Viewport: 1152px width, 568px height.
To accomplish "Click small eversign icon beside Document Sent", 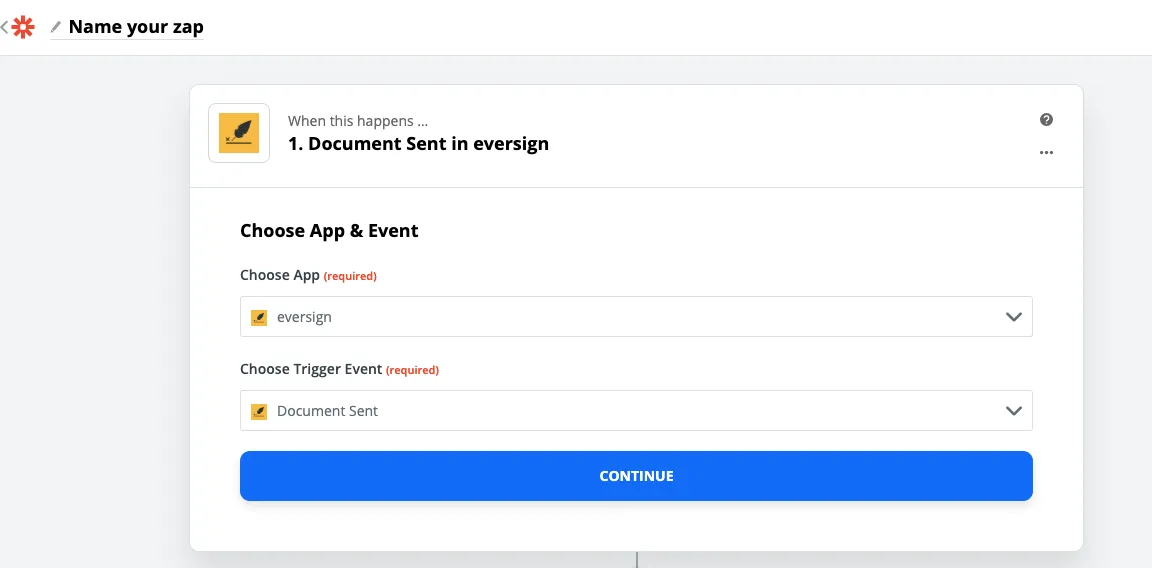I will point(259,411).
